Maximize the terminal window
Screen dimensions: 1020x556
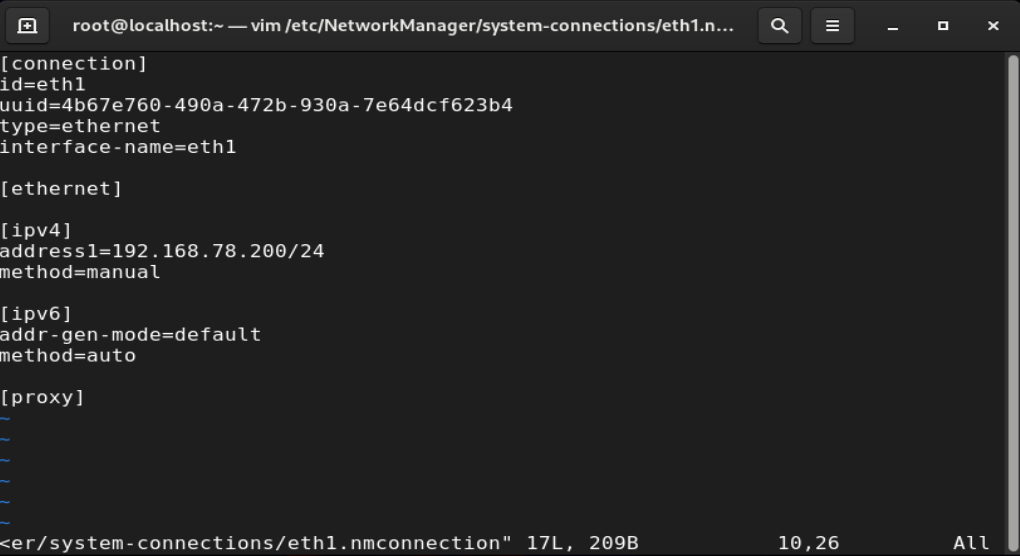point(943,26)
